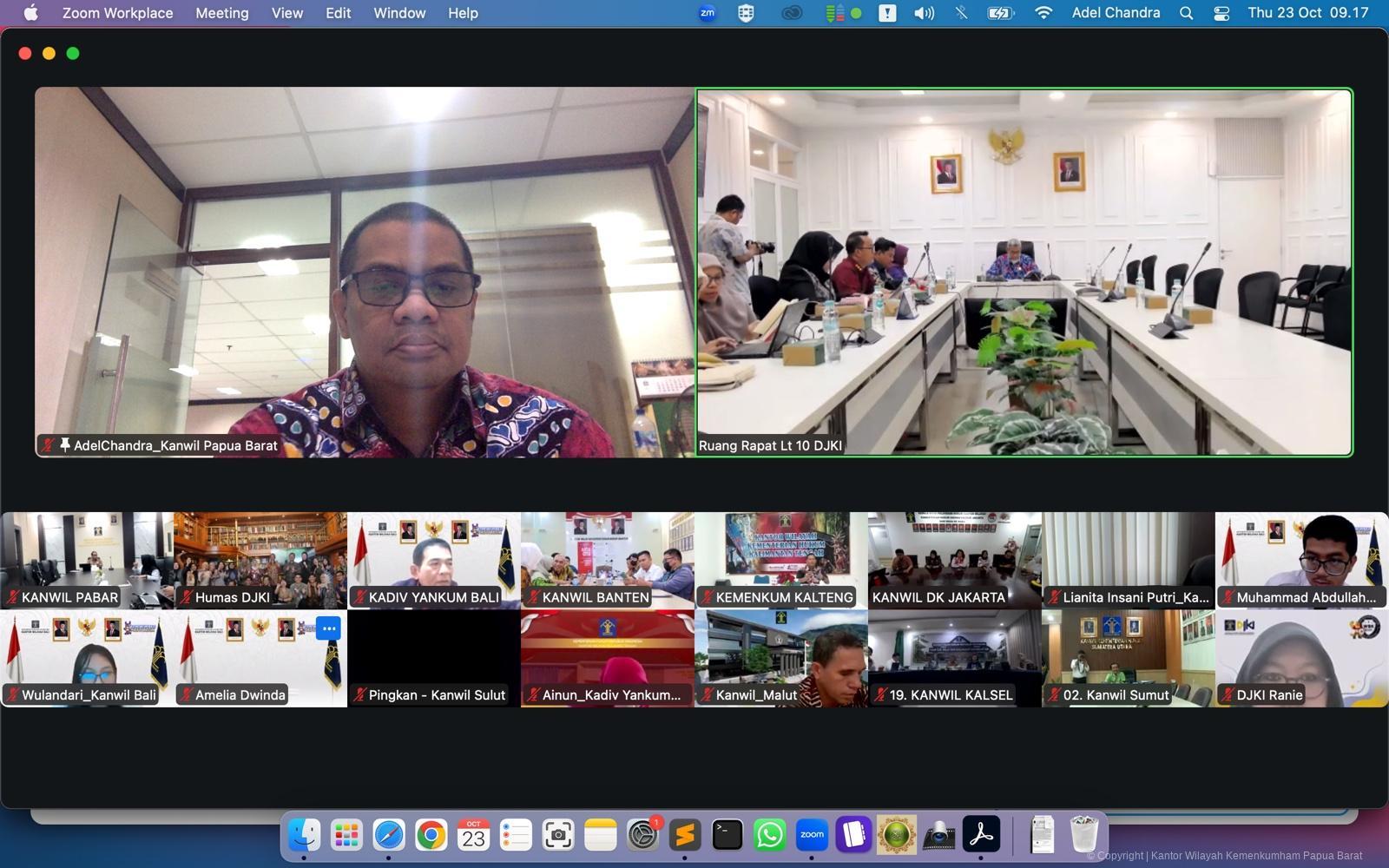The width and height of the screenshot is (1389, 868).
Task: Open the Meeting menu
Action: click(221, 13)
